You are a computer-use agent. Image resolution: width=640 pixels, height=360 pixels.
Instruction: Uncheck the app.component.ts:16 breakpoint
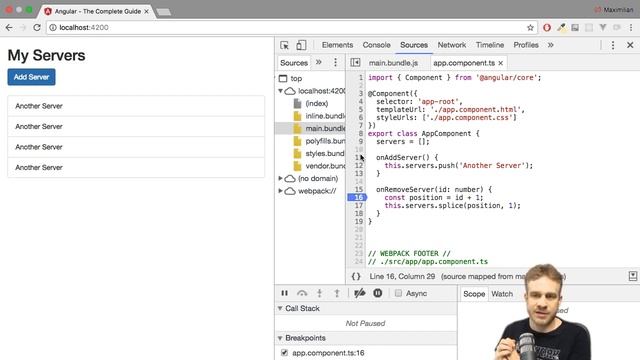[x=284, y=353]
